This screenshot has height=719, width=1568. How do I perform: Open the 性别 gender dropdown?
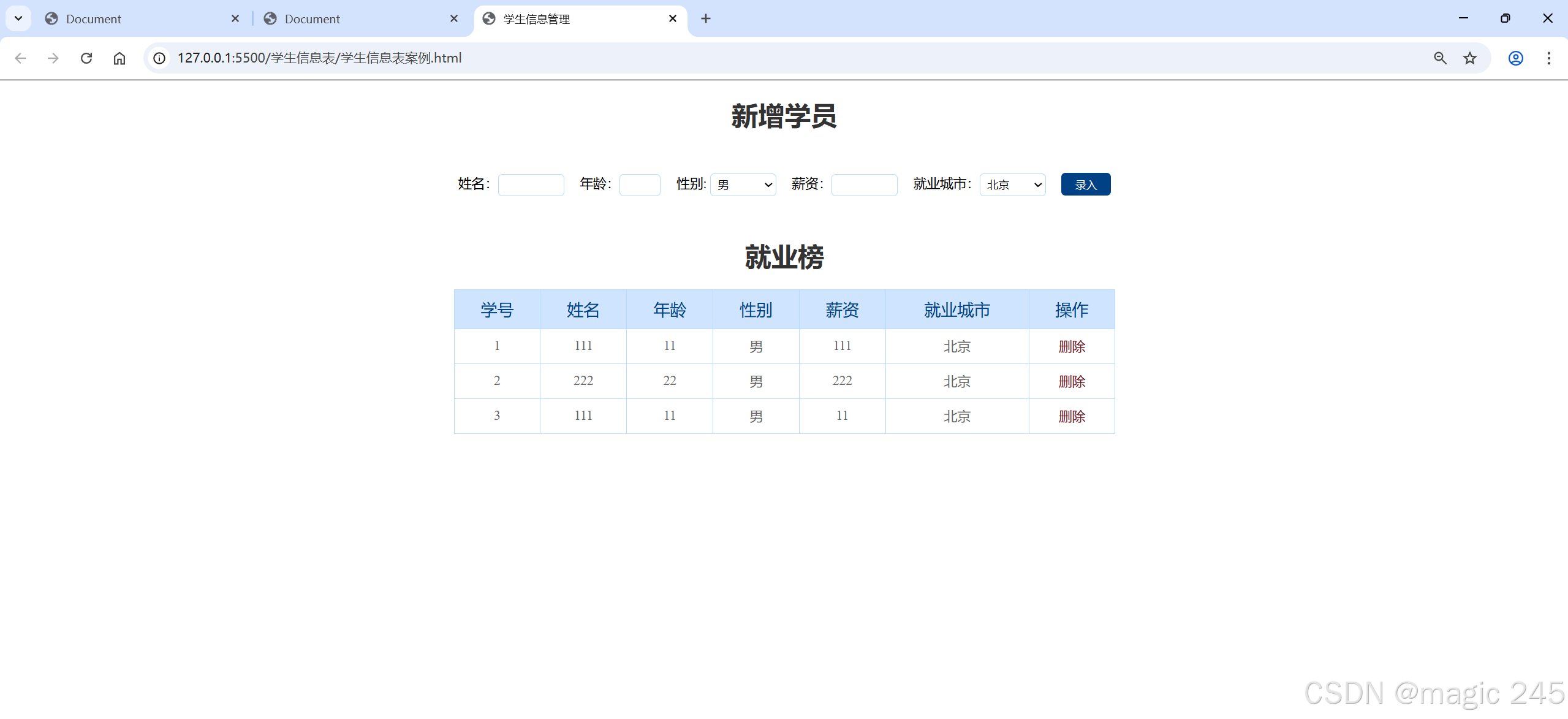(x=743, y=185)
